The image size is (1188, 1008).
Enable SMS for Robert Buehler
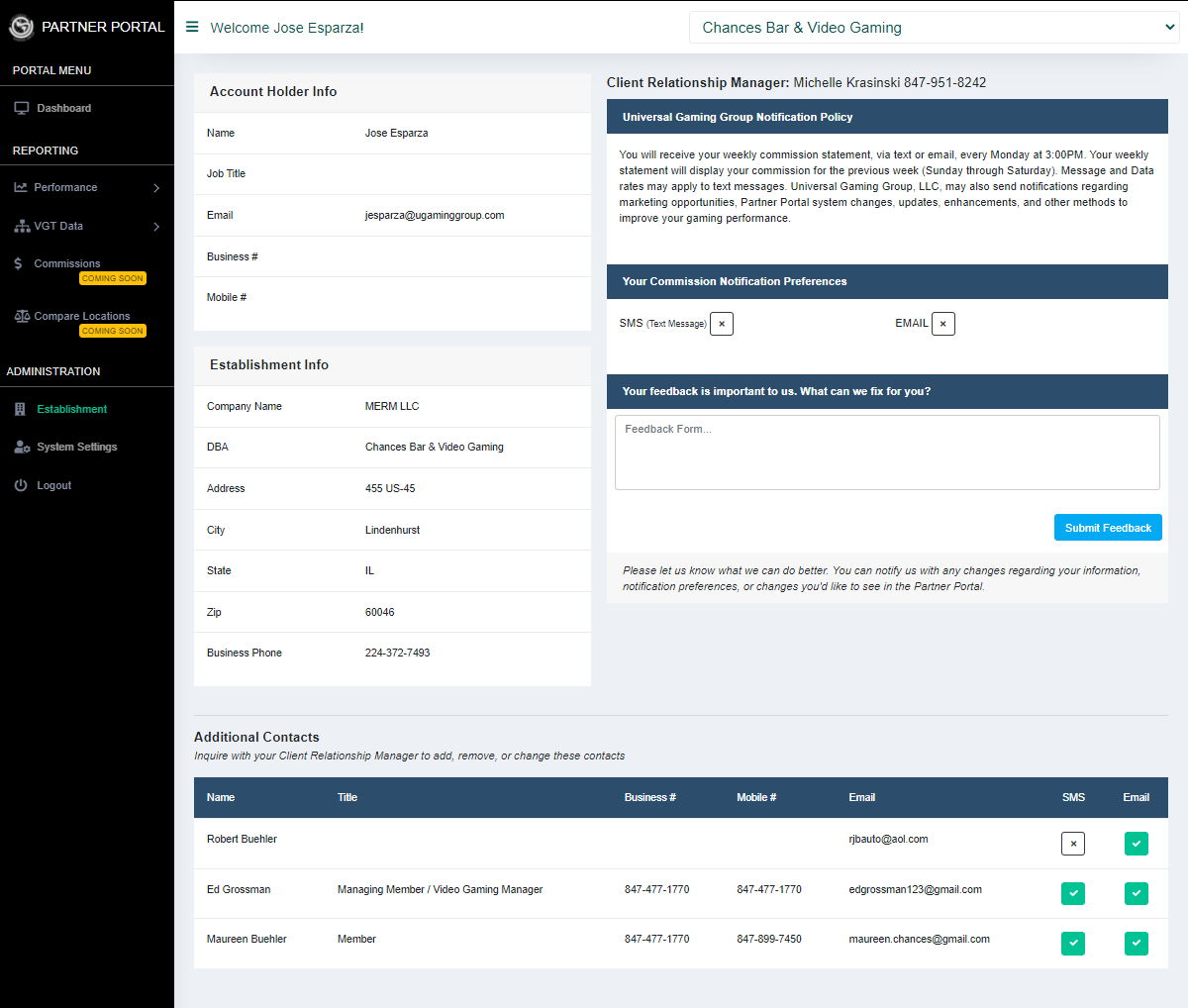[1073, 844]
